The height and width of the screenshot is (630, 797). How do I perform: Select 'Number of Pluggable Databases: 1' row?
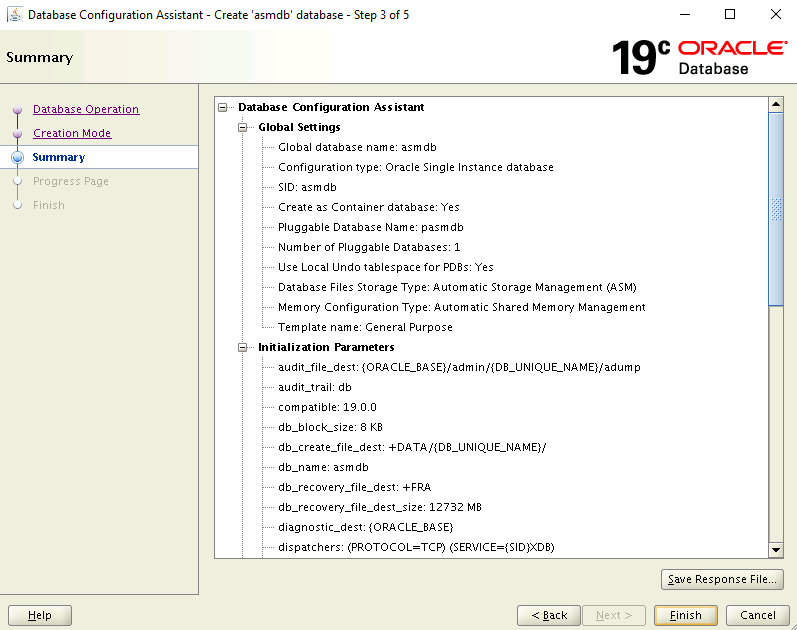[369, 247]
